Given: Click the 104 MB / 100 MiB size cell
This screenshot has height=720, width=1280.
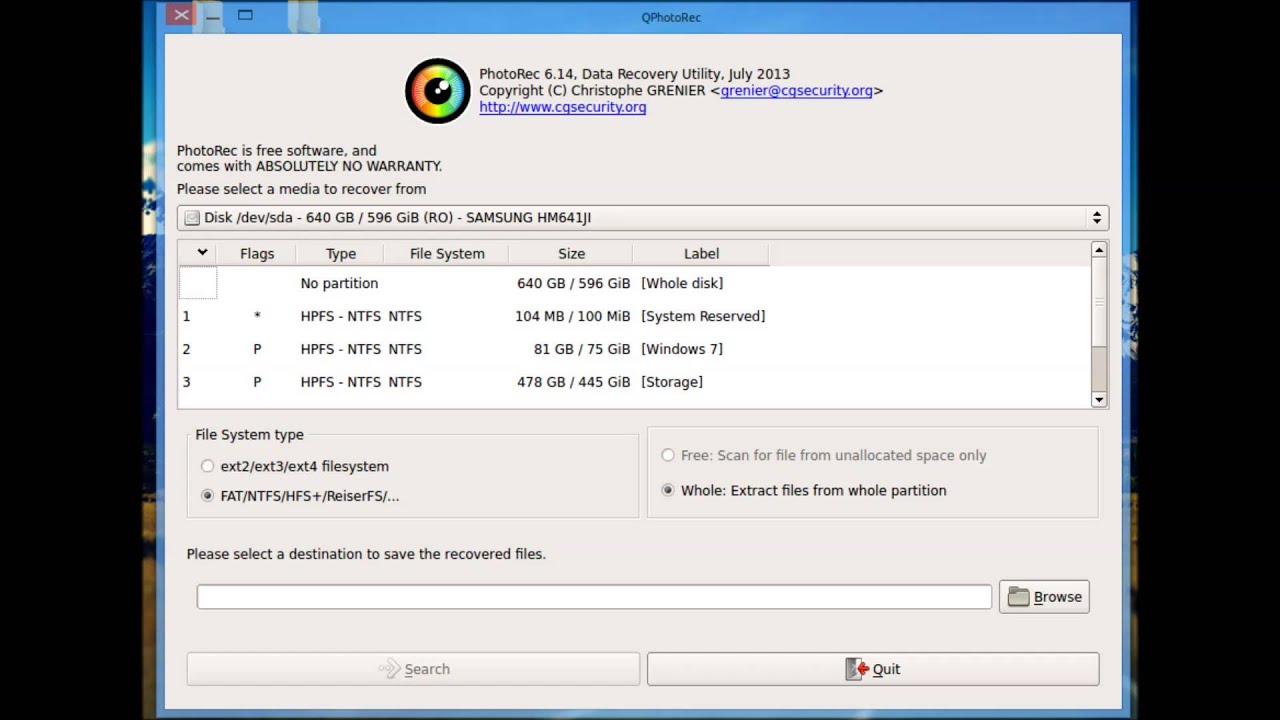Looking at the screenshot, I should (x=573, y=316).
